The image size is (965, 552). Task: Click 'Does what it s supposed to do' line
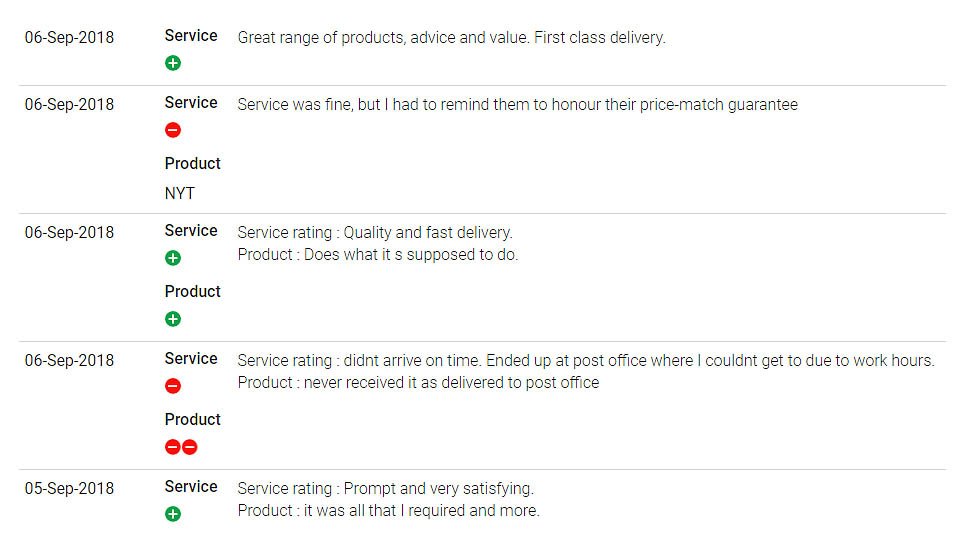(x=378, y=255)
